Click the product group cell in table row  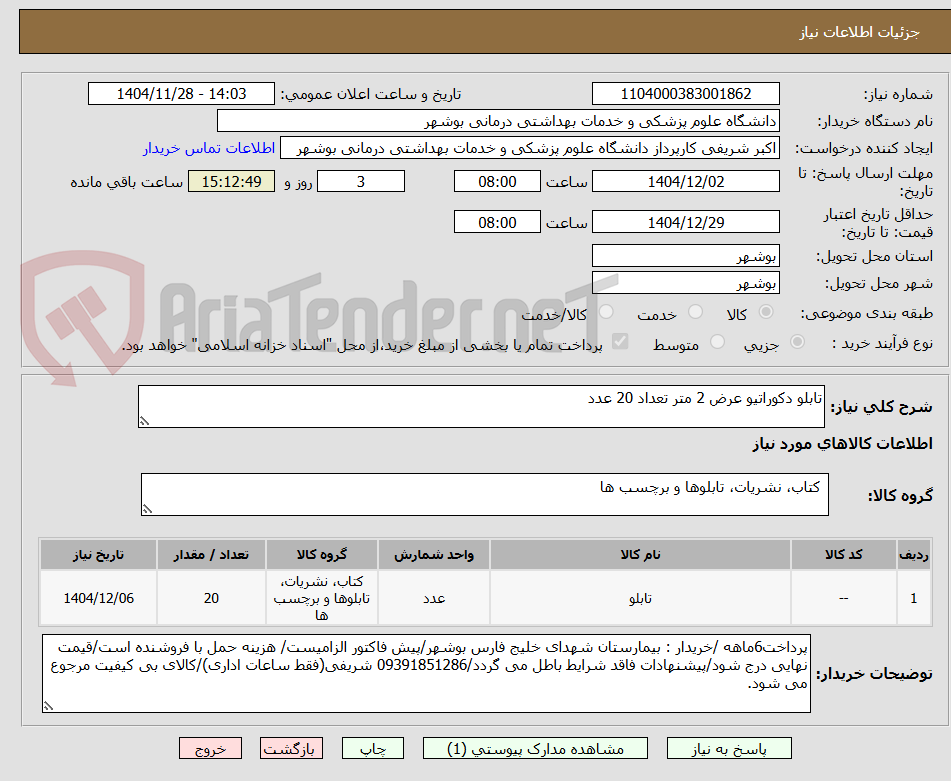321,598
